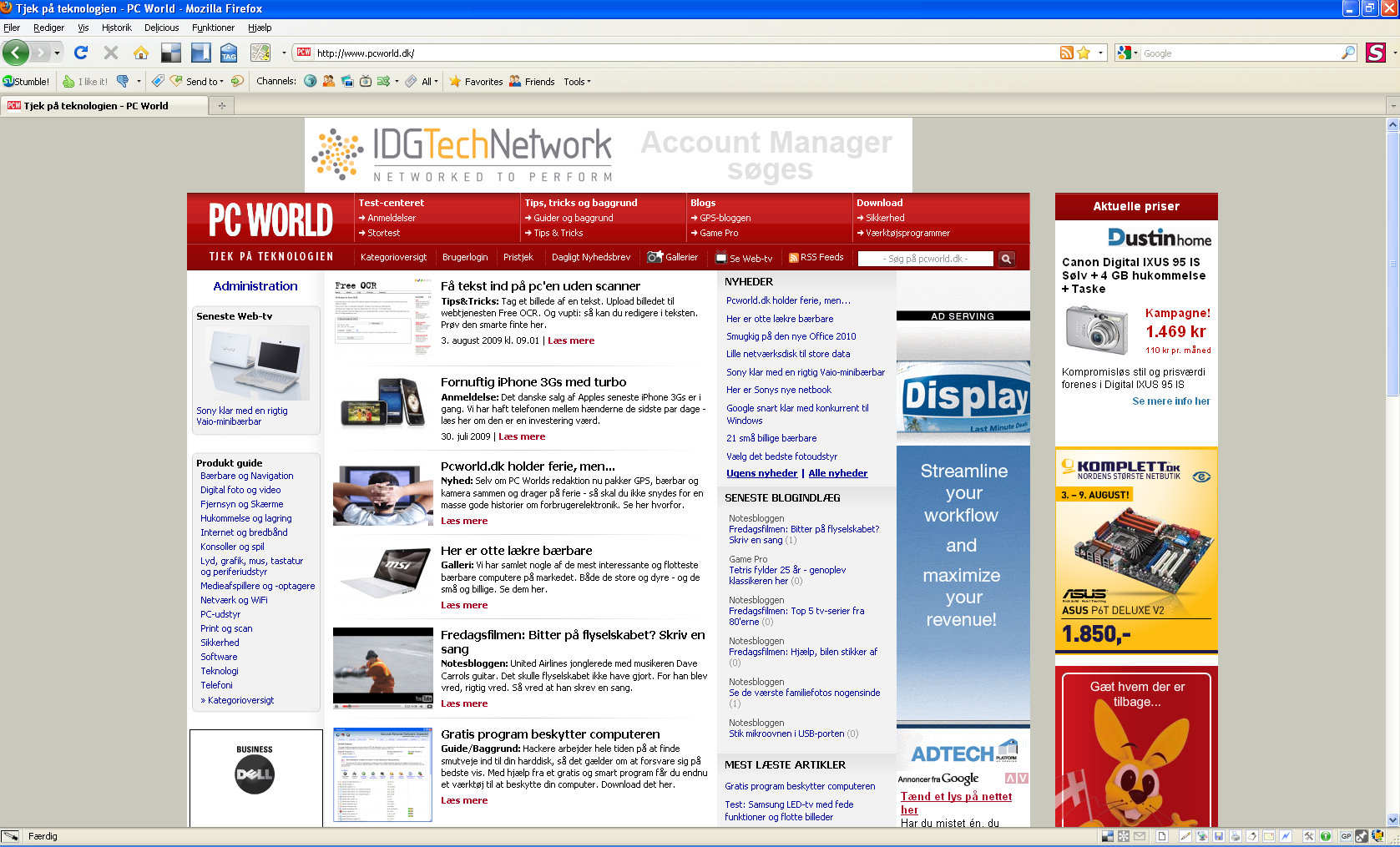The width and height of the screenshot is (1400, 847).
Task: Click the StumbleUpon tag icon
Action: pyautogui.click(x=157, y=81)
